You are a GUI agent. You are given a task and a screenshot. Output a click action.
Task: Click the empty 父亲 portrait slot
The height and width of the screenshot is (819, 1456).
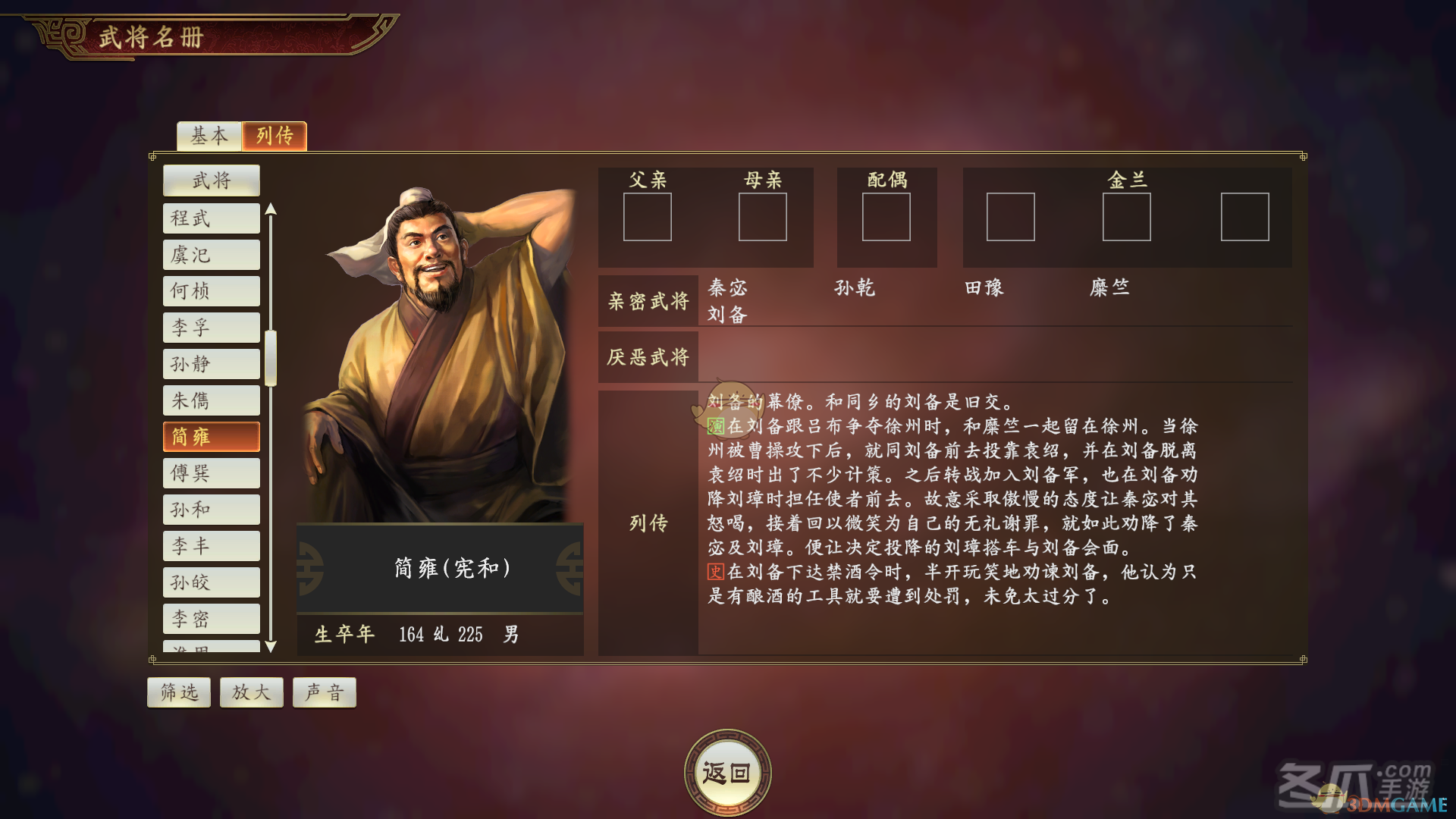pos(647,217)
